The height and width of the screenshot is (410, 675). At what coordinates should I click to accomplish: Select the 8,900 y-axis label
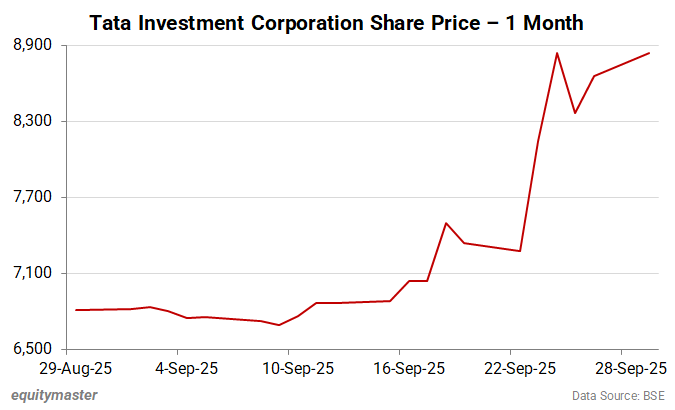35,46
